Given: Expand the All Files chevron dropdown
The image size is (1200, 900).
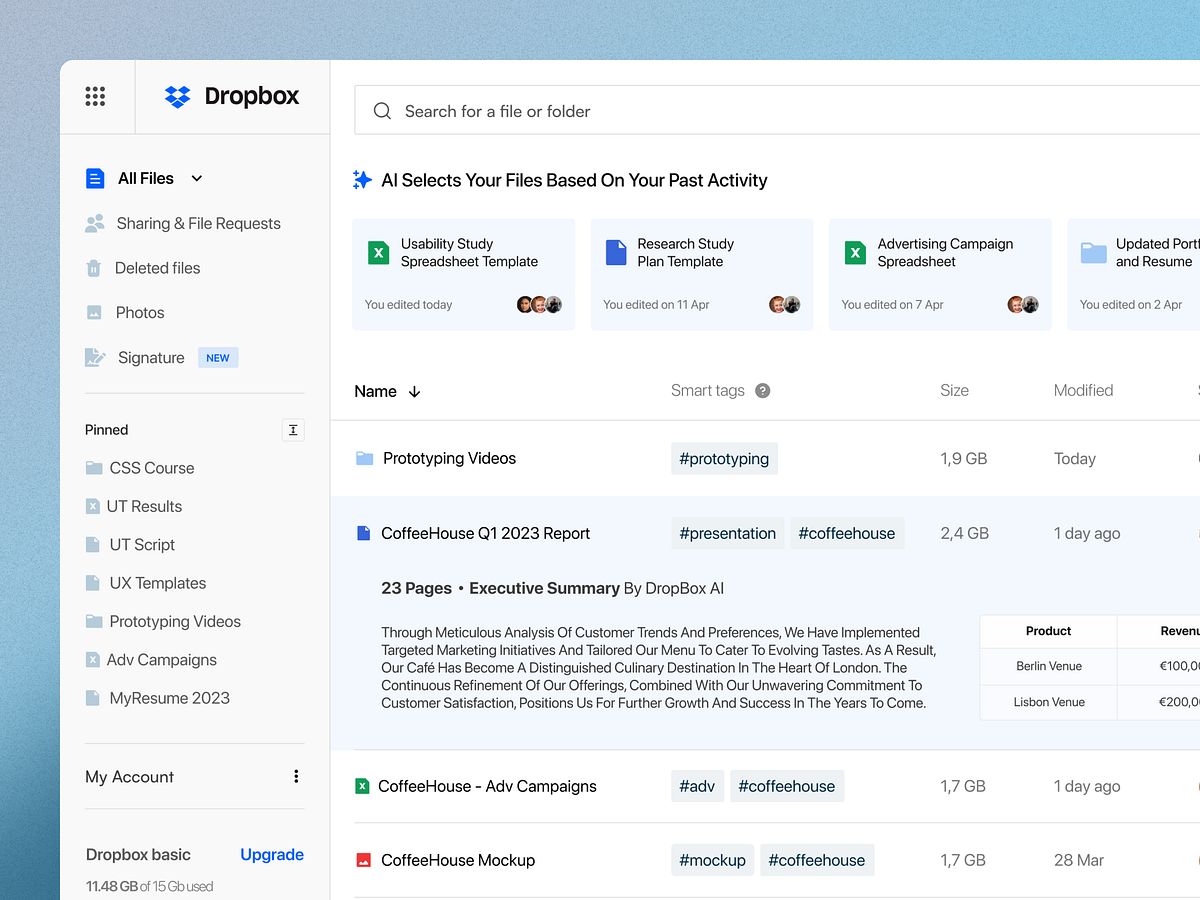Looking at the screenshot, I should click(x=196, y=178).
